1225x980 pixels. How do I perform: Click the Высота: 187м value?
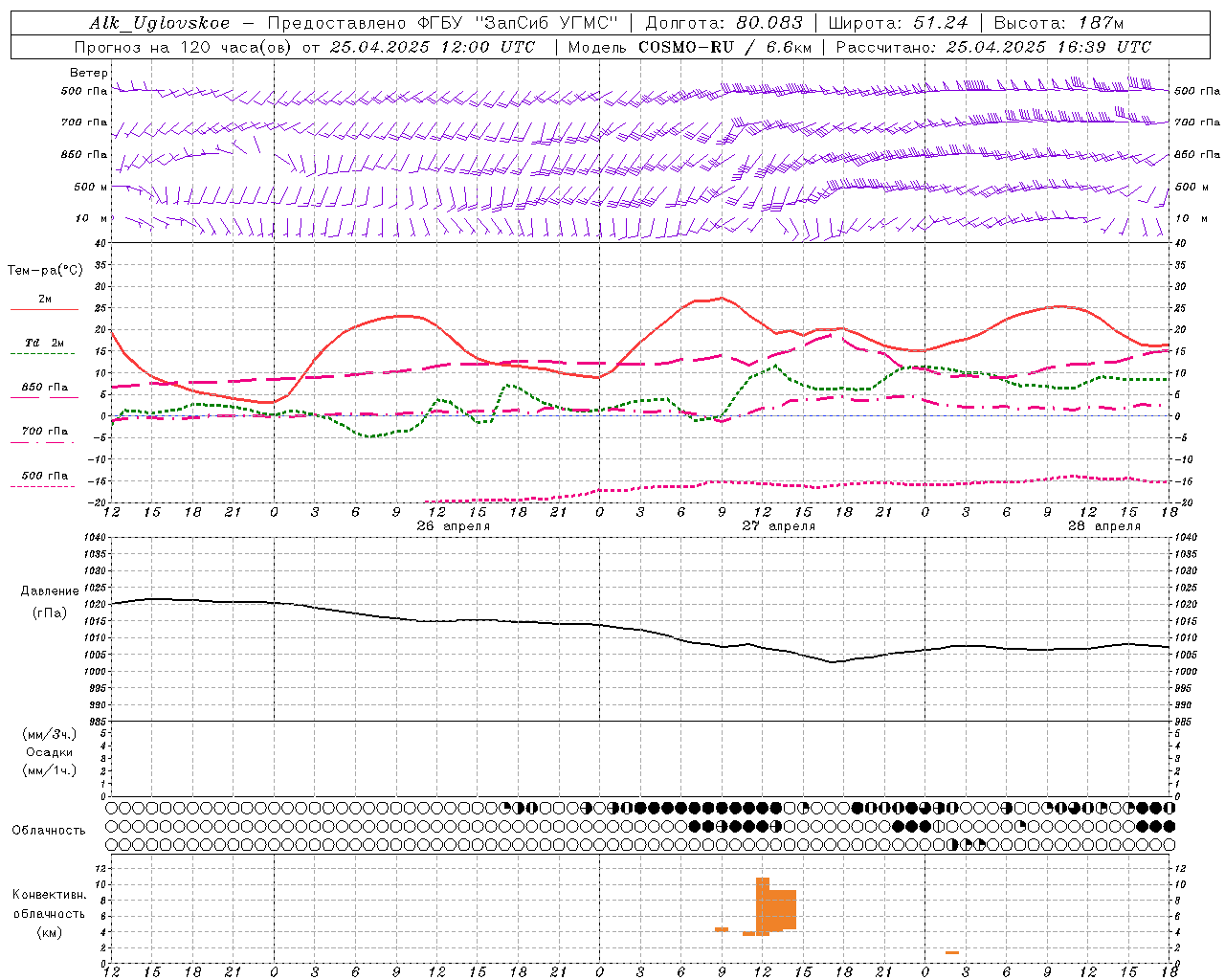[x=1058, y=23]
